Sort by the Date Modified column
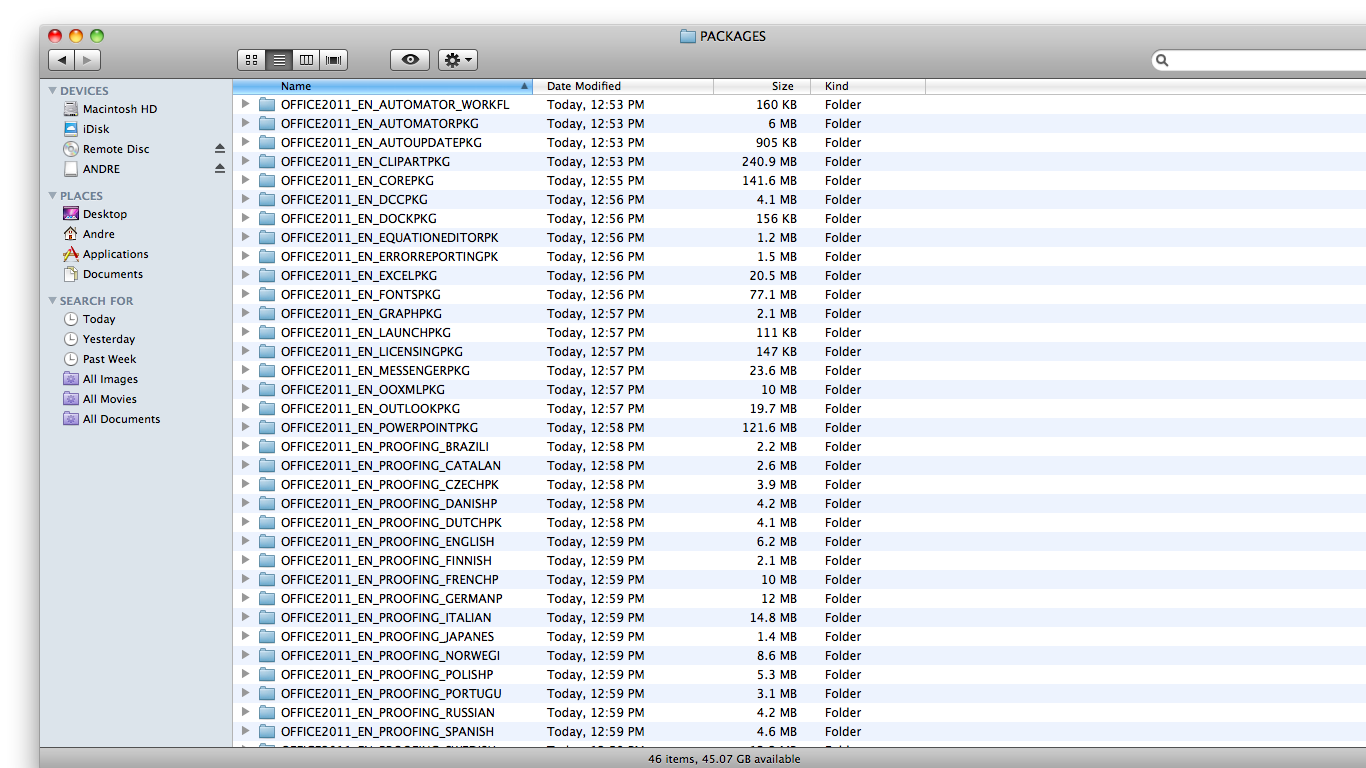This screenshot has width=1366, height=768. point(623,86)
